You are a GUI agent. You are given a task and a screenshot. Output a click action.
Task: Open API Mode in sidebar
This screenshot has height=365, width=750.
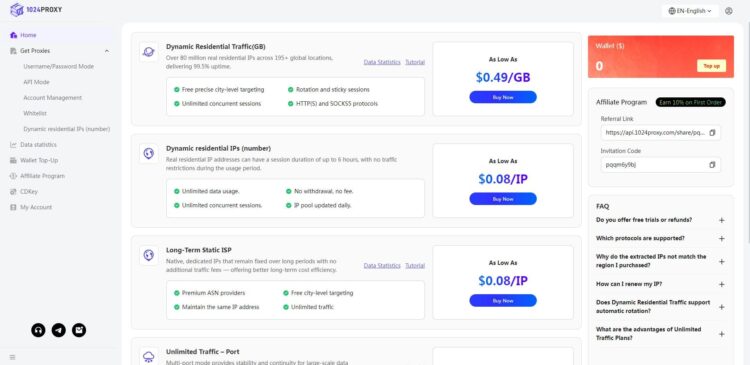click(36, 82)
